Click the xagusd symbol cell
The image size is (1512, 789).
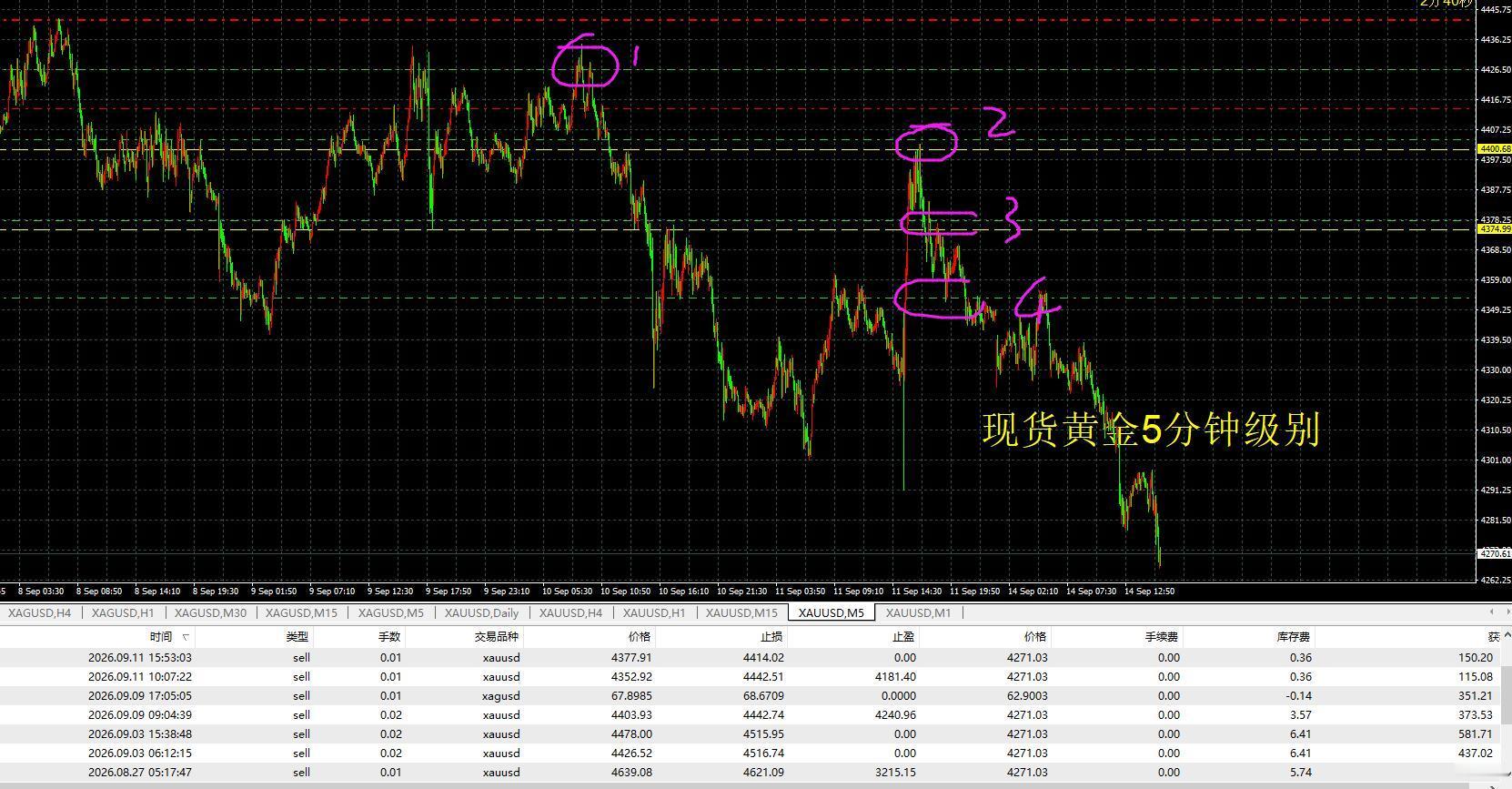pos(501,695)
